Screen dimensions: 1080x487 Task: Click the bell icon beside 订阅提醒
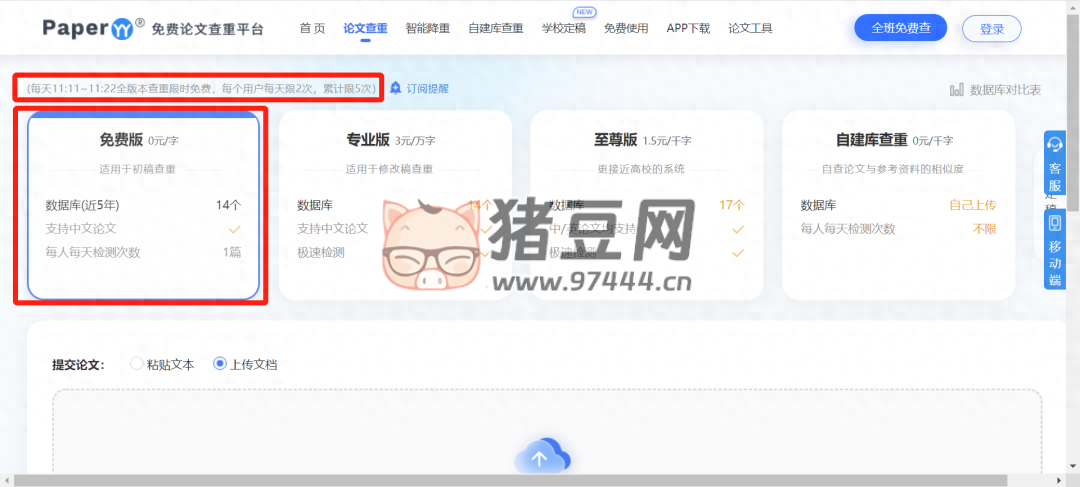click(396, 88)
